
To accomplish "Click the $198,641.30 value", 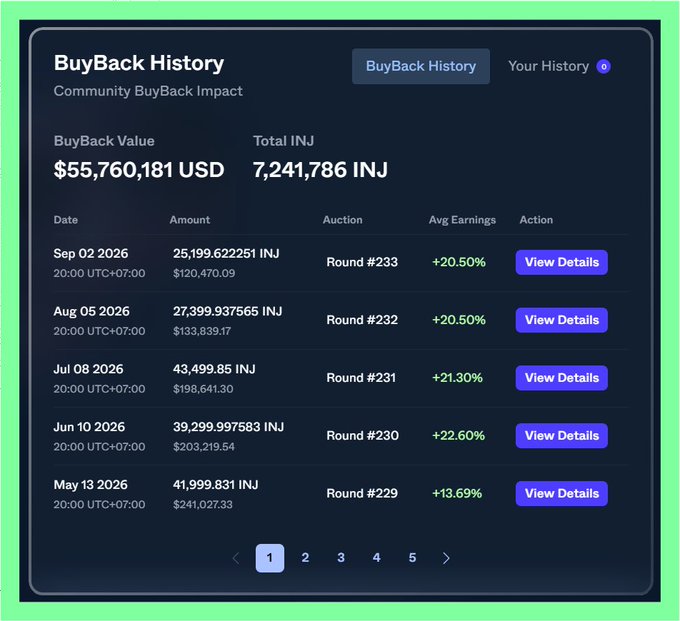I will pos(203,389).
